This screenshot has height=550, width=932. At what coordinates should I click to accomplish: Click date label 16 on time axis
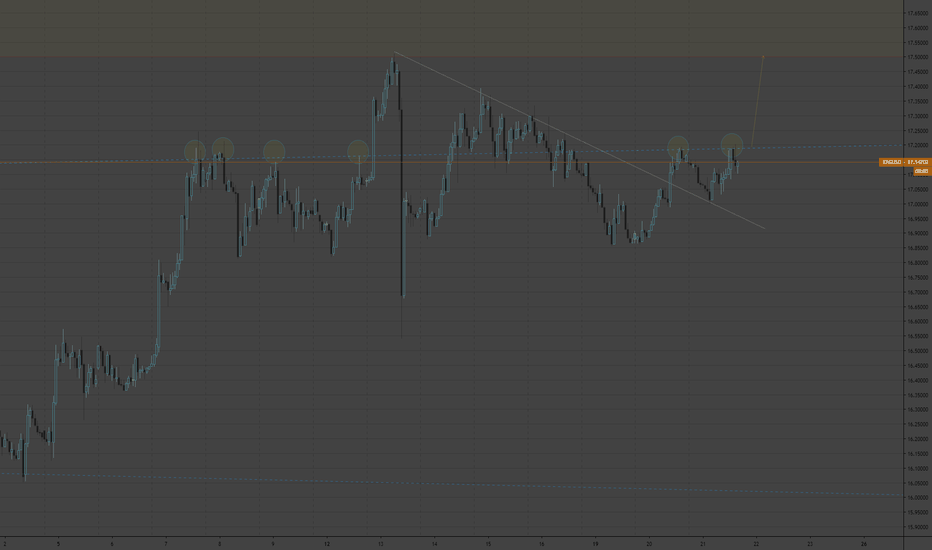[541, 543]
